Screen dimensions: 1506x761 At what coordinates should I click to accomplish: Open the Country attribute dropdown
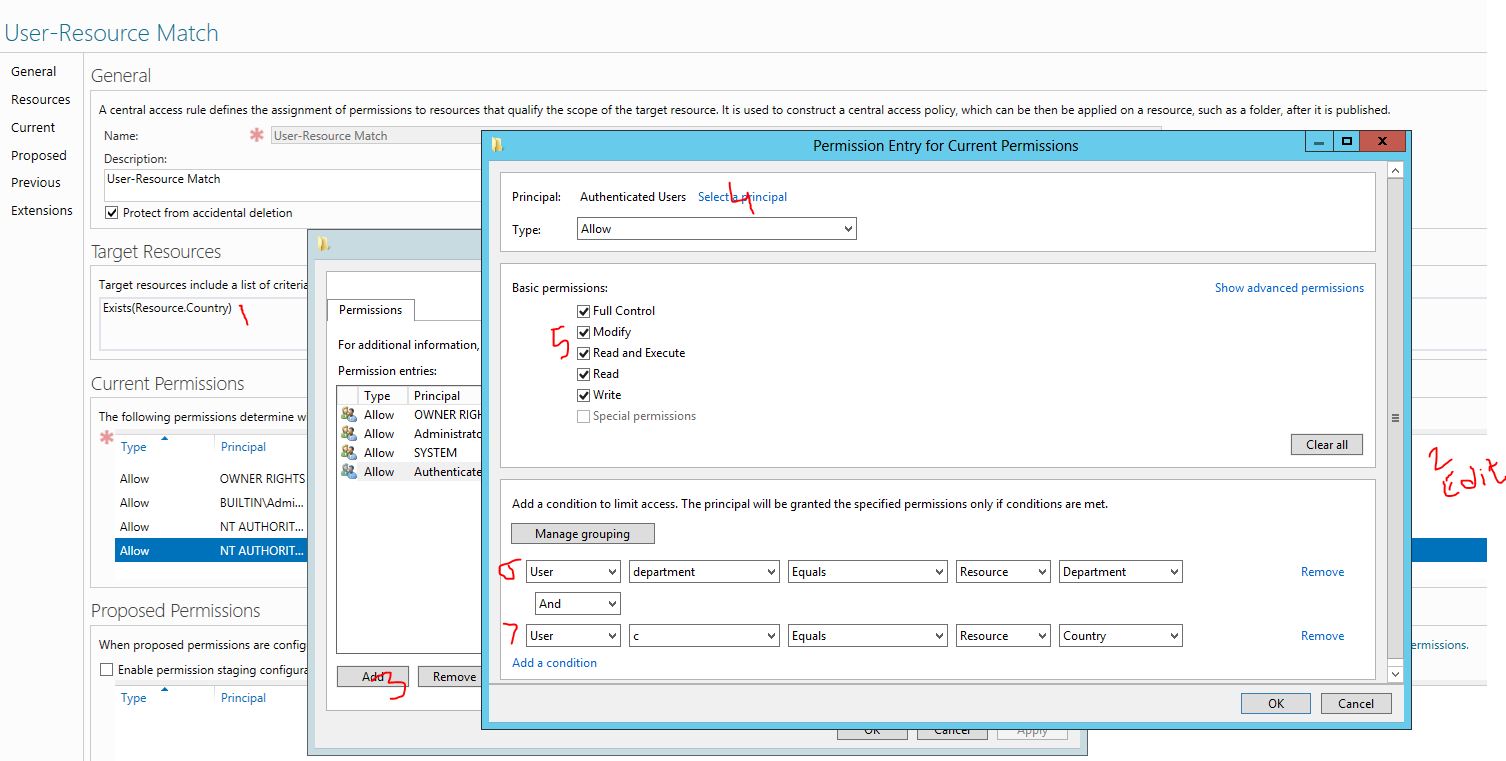1120,635
